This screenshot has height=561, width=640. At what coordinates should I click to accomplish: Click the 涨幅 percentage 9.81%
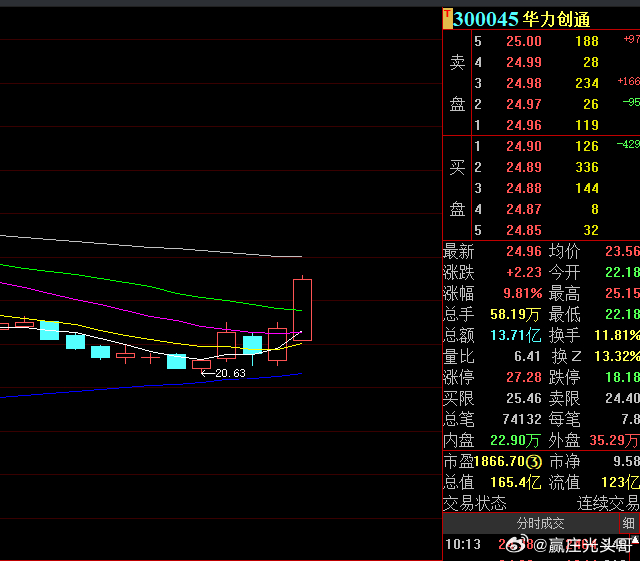(x=522, y=293)
